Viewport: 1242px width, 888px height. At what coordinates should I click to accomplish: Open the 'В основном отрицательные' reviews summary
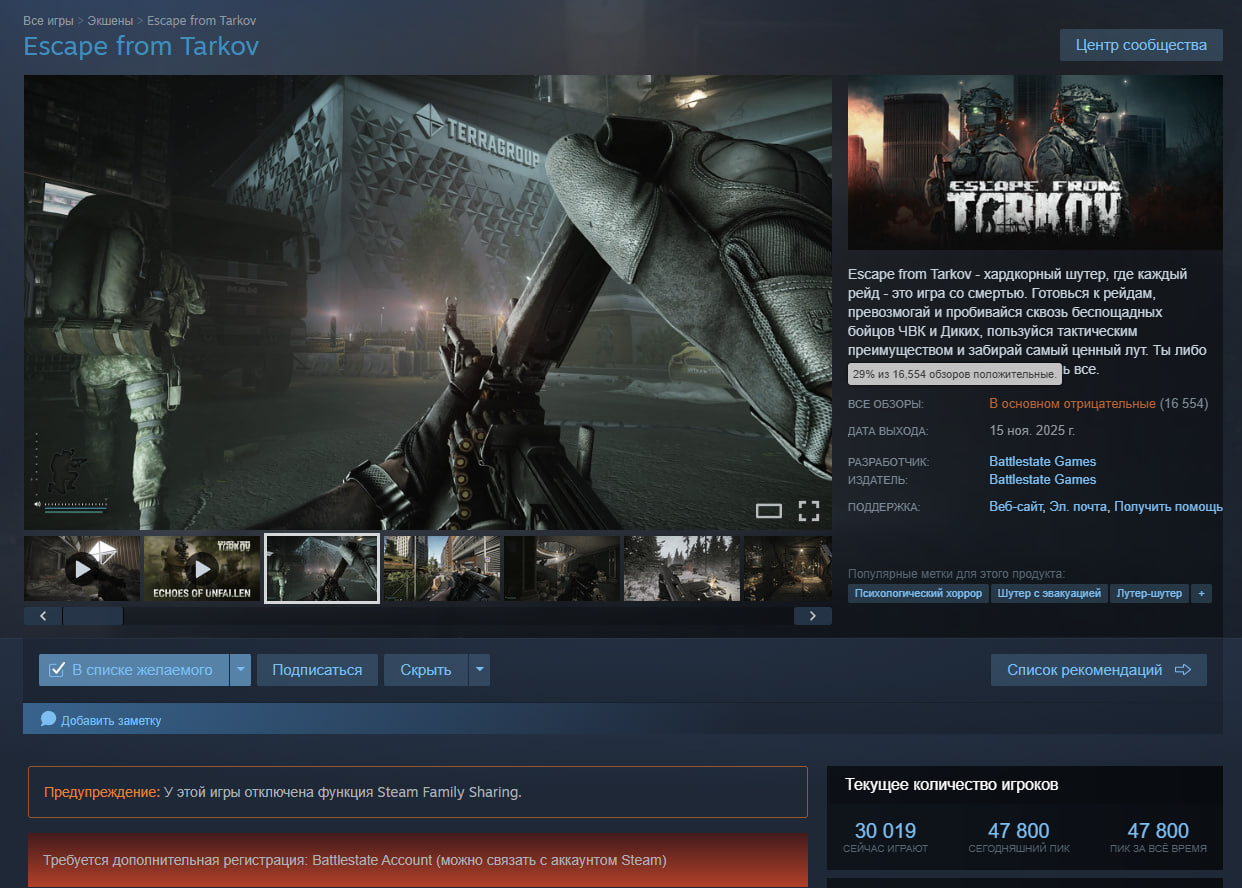pyautogui.click(x=1072, y=404)
